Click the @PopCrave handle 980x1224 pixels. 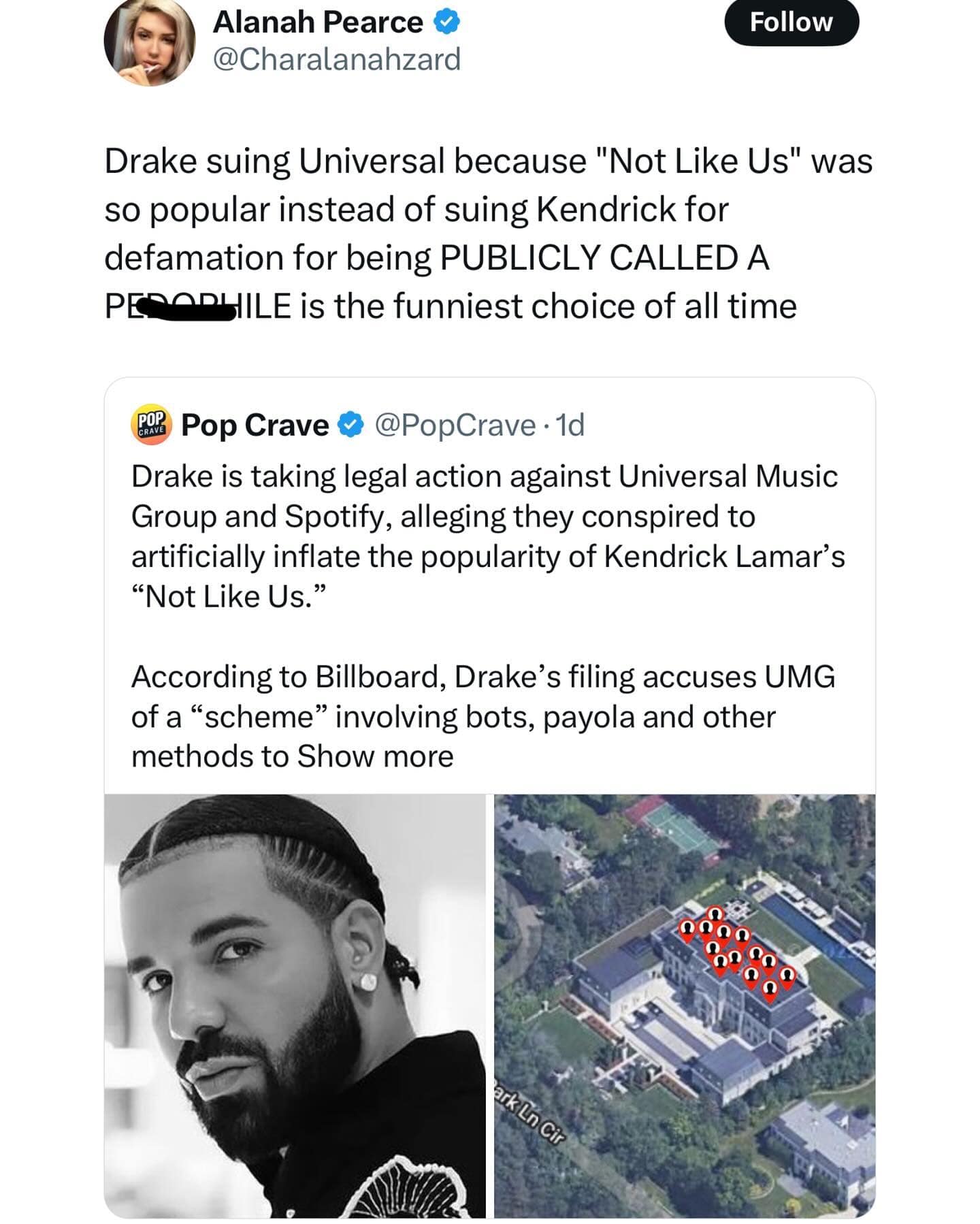pos(455,425)
